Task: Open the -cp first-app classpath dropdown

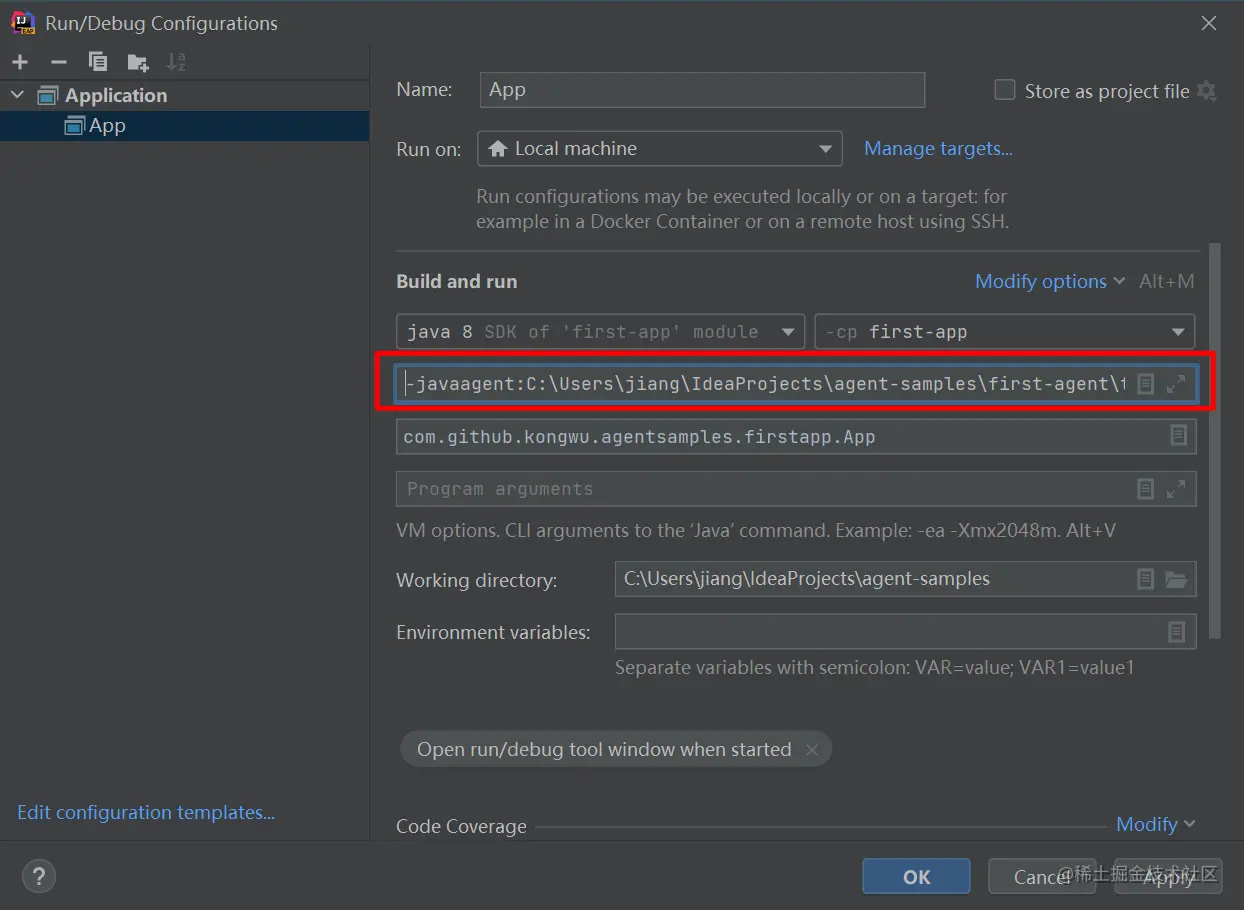Action: coord(1005,332)
